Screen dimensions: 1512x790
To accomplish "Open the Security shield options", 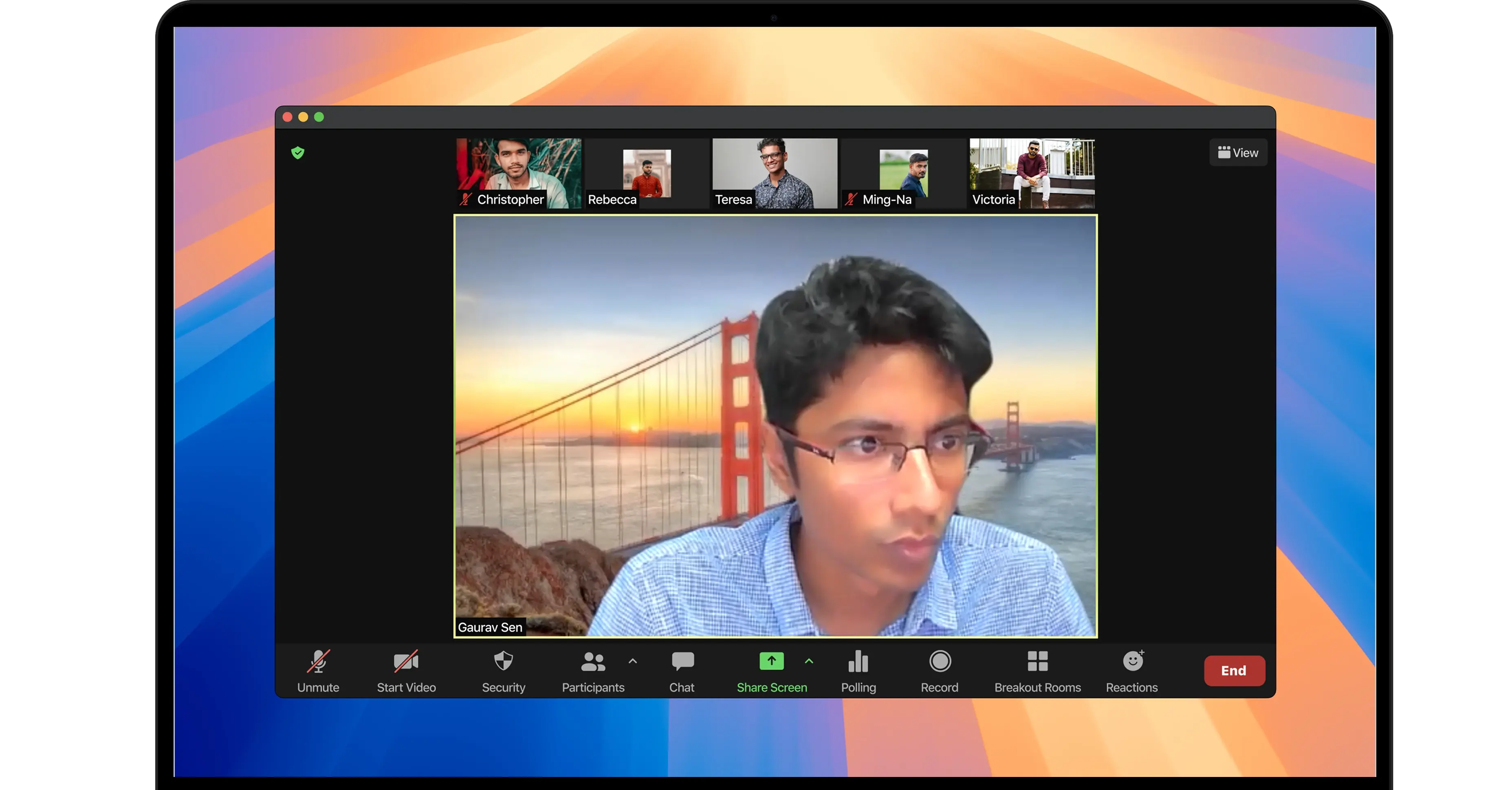I will click(503, 662).
